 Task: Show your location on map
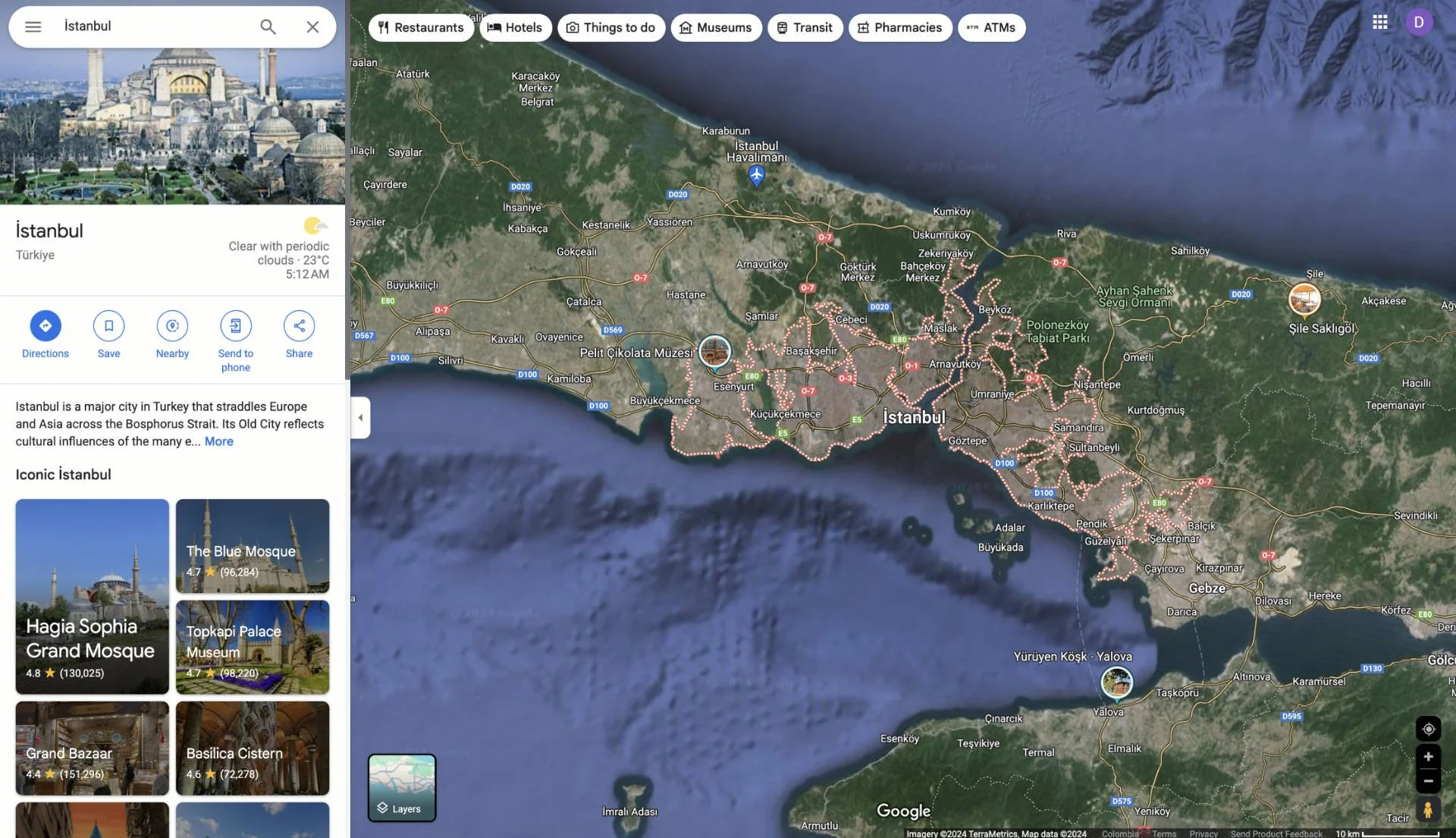click(1428, 729)
